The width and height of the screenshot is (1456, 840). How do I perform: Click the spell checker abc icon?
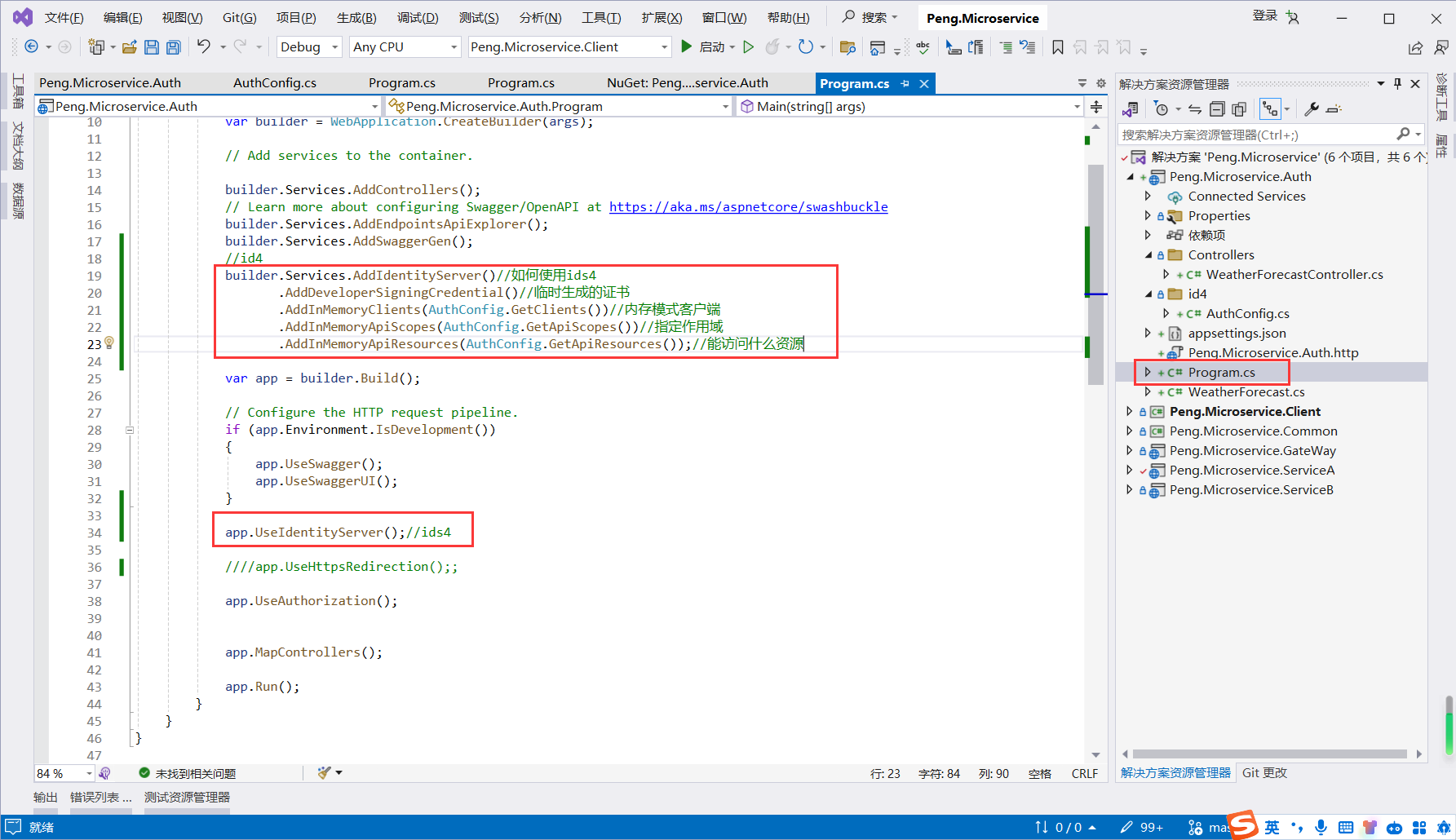[x=923, y=47]
